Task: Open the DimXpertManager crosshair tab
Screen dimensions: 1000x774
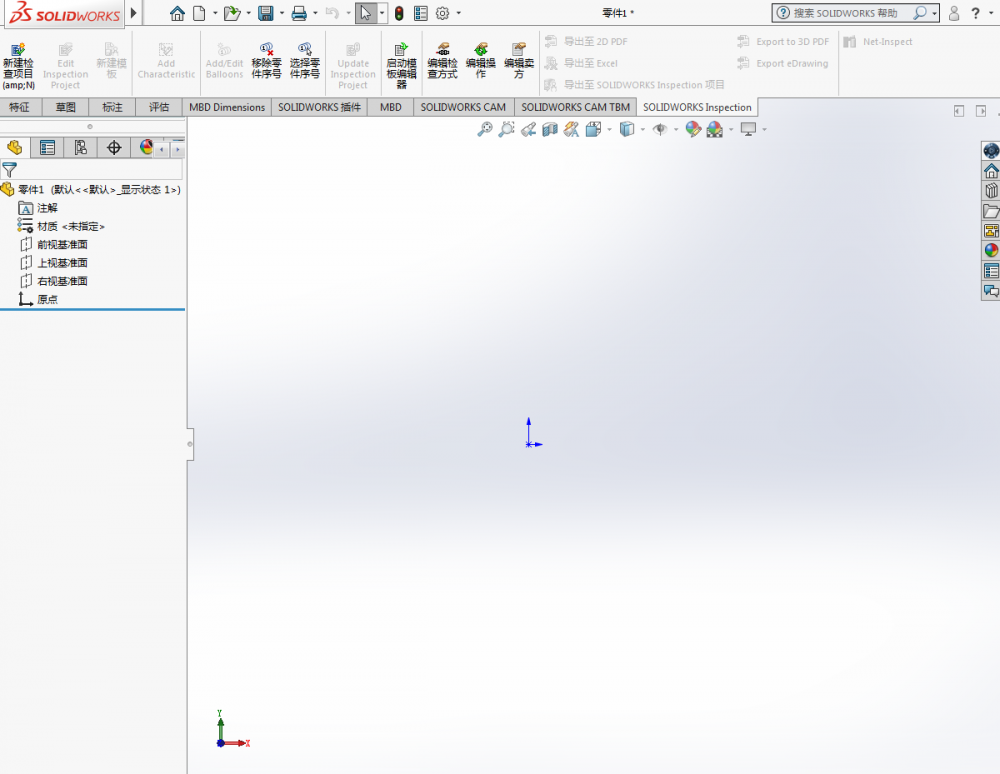Action: point(113,148)
